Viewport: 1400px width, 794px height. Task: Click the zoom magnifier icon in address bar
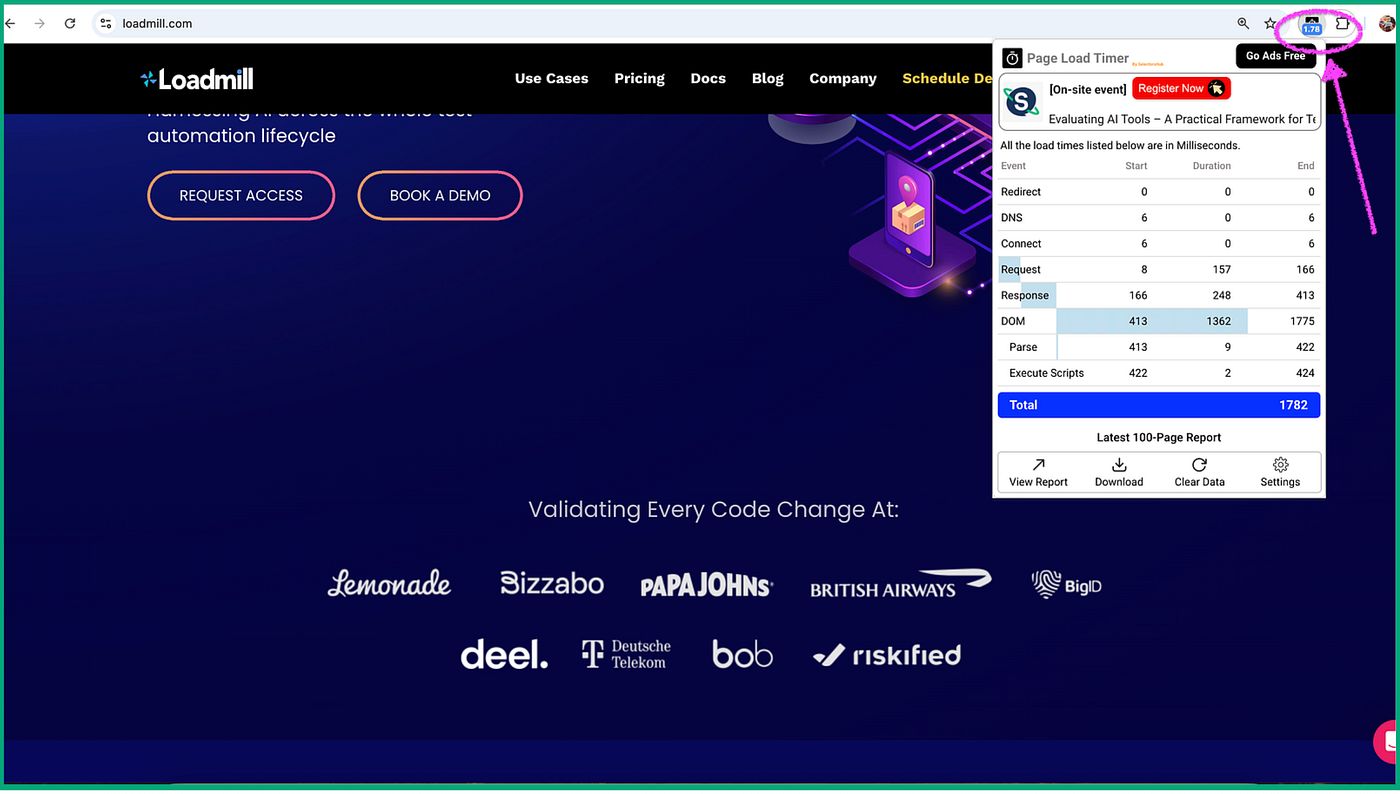point(1243,23)
